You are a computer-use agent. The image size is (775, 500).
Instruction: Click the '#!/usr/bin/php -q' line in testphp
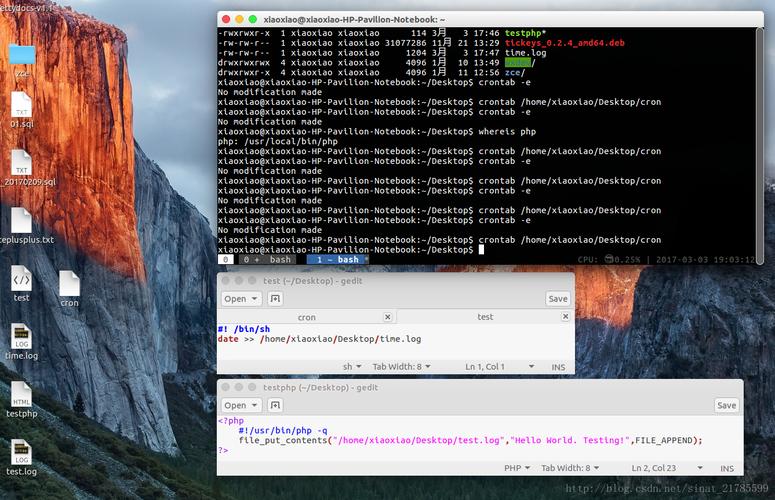click(283, 430)
